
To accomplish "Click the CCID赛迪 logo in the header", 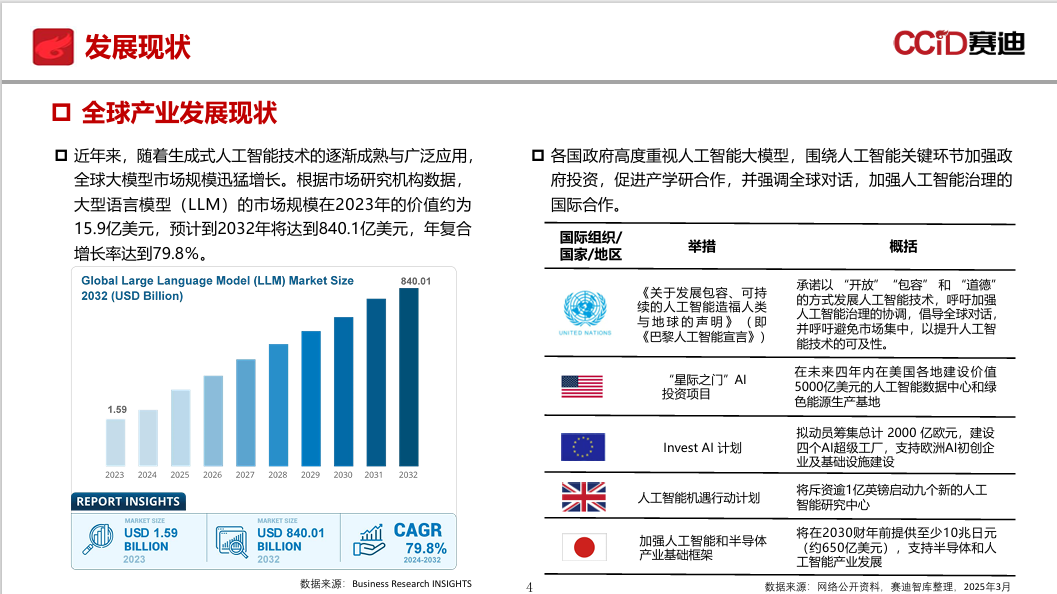I will pos(959,43).
